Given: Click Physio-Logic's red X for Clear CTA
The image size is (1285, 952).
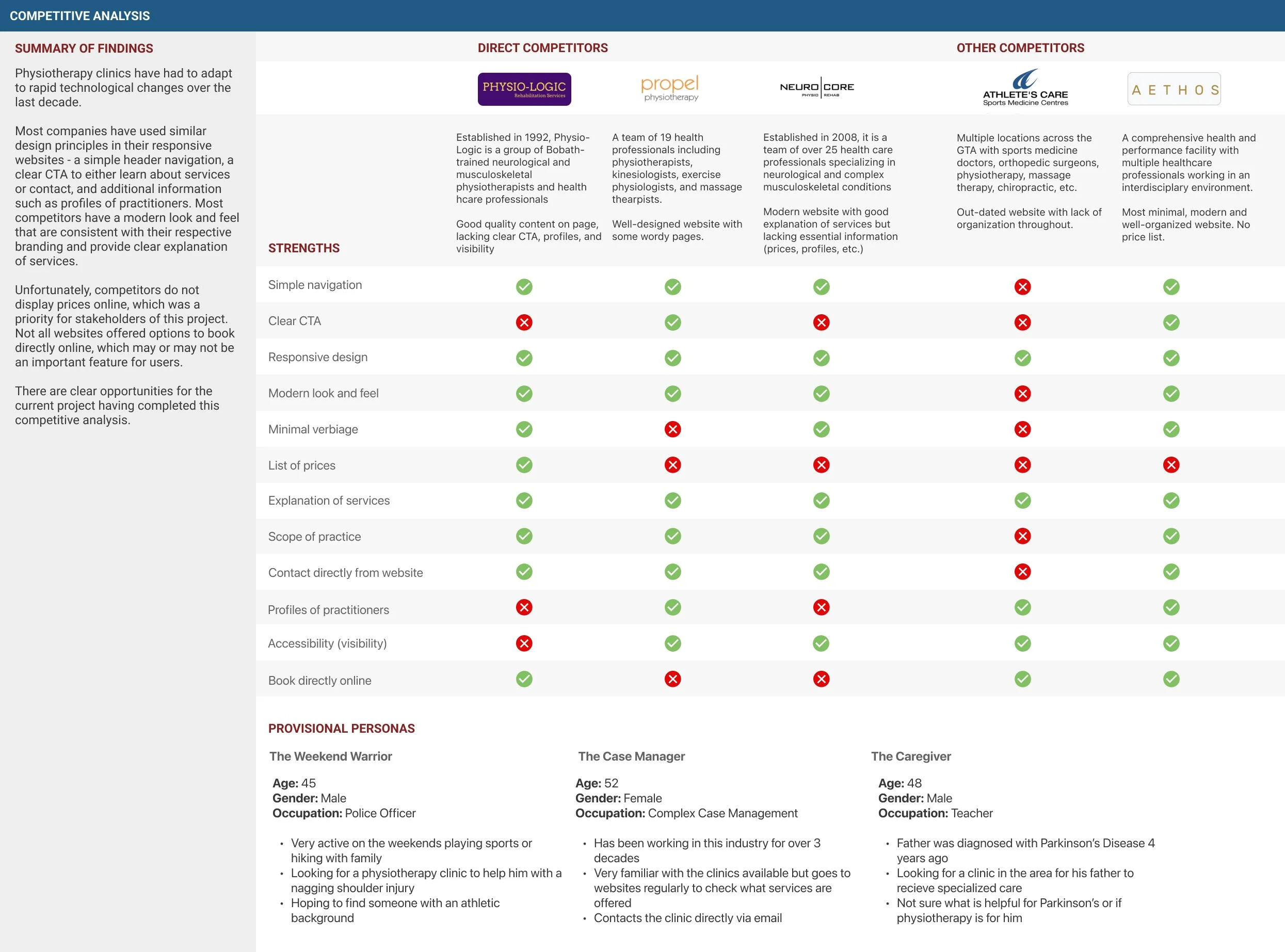Looking at the screenshot, I should (x=524, y=322).
